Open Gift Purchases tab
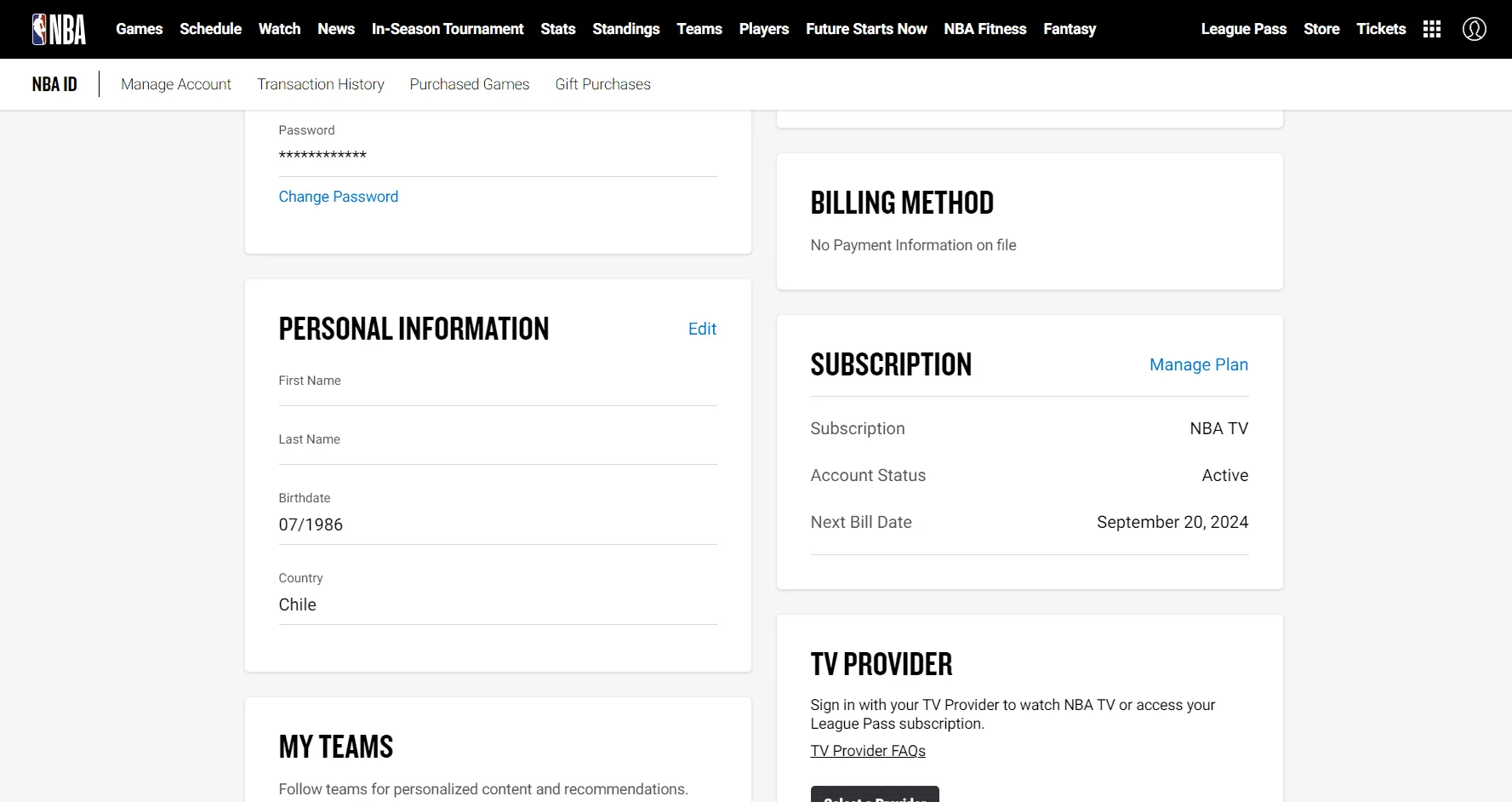Image resolution: width=1512 pixels, height=802 pixels. (x=602, y=84)
